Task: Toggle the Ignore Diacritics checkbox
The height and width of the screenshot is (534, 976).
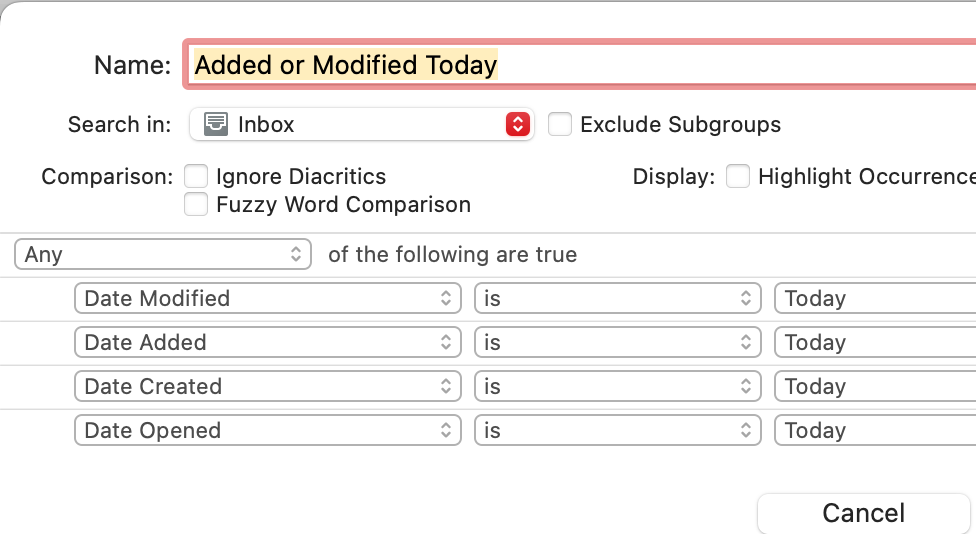Action: tap(197, 177)
